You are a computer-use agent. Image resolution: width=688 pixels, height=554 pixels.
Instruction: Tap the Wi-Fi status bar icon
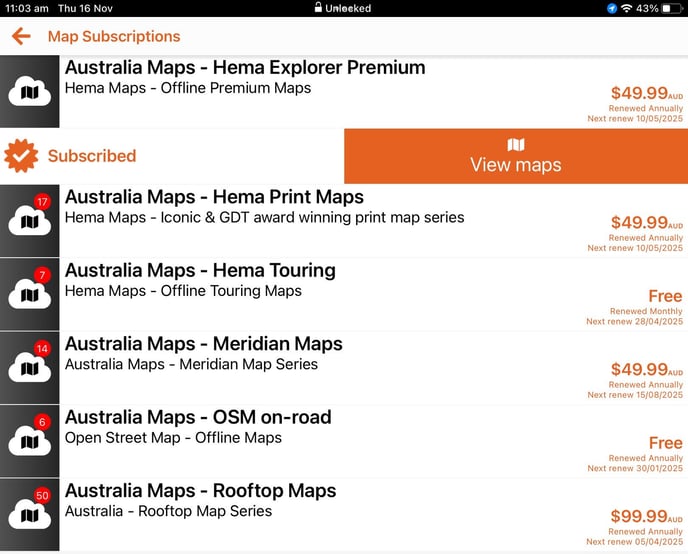click(x=627, y=8)
